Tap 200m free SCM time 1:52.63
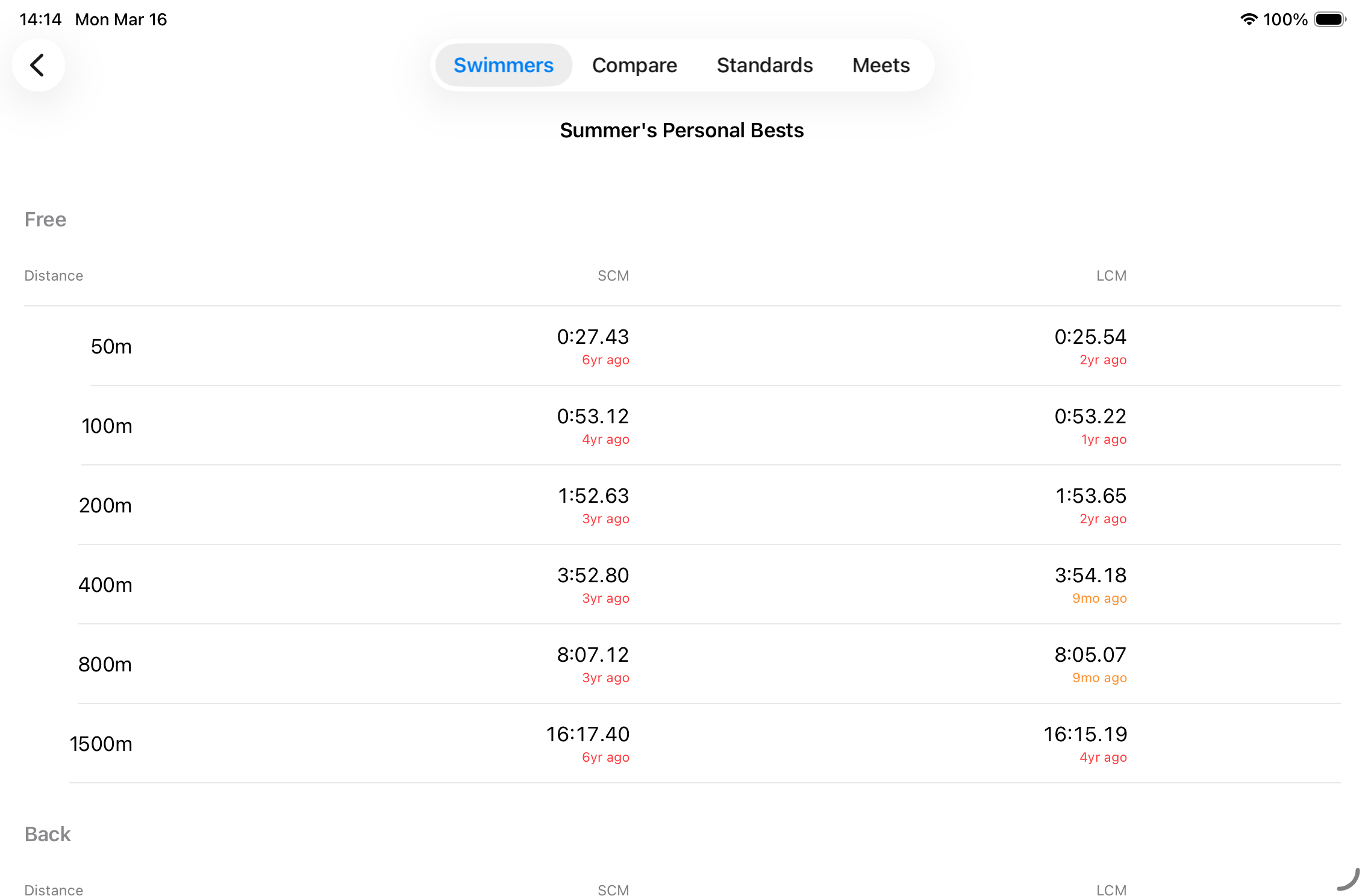This screenshot has height=896, width=1365. (x=593, y=496)
